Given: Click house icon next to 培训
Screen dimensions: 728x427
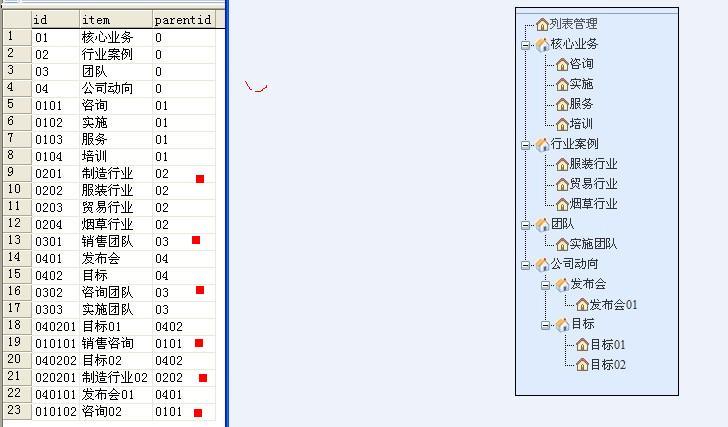Looking at the screenshot, I should [x=562, y=124].
